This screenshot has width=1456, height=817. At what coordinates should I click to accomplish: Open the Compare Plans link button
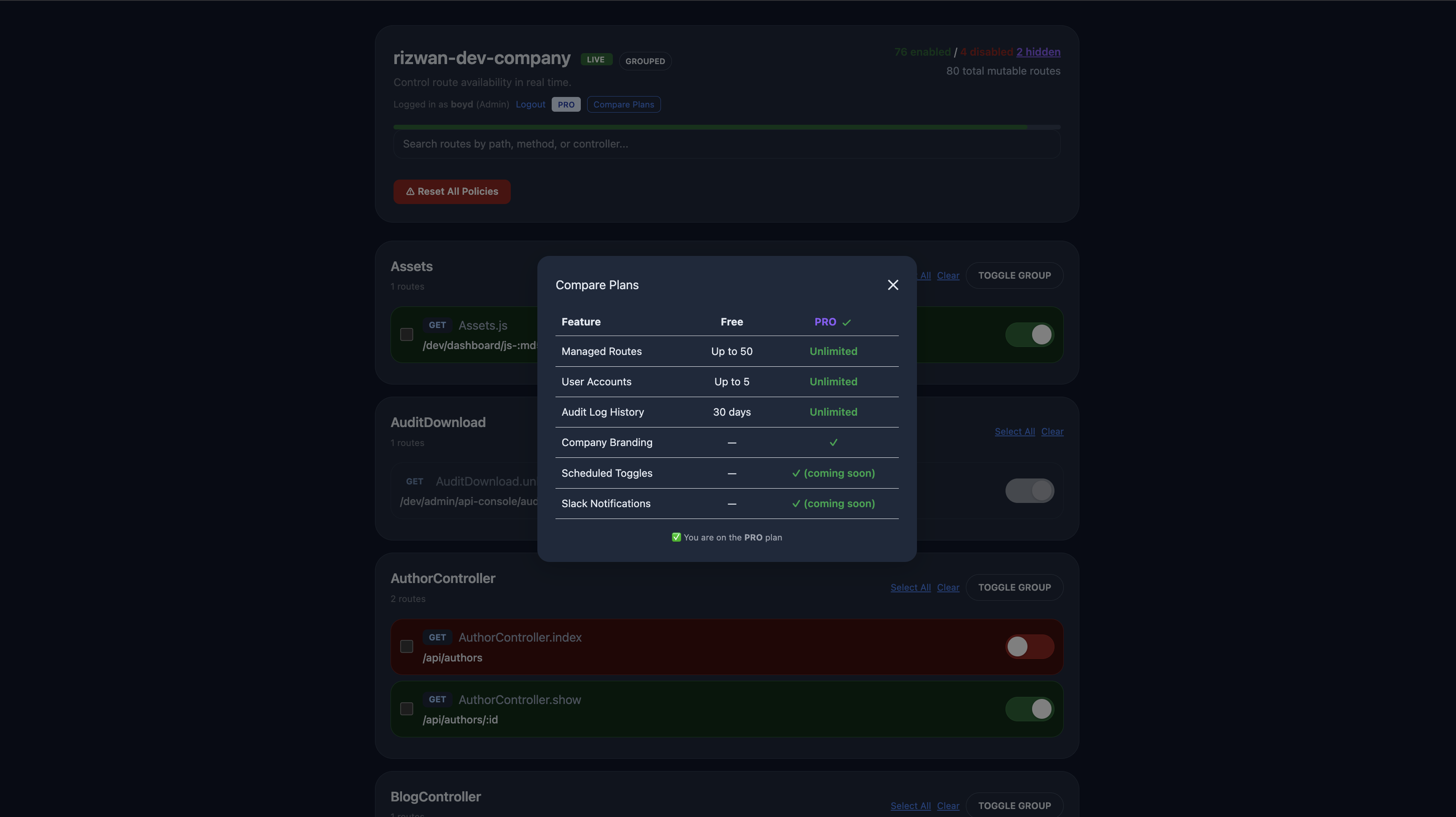(x=623, y=105)
